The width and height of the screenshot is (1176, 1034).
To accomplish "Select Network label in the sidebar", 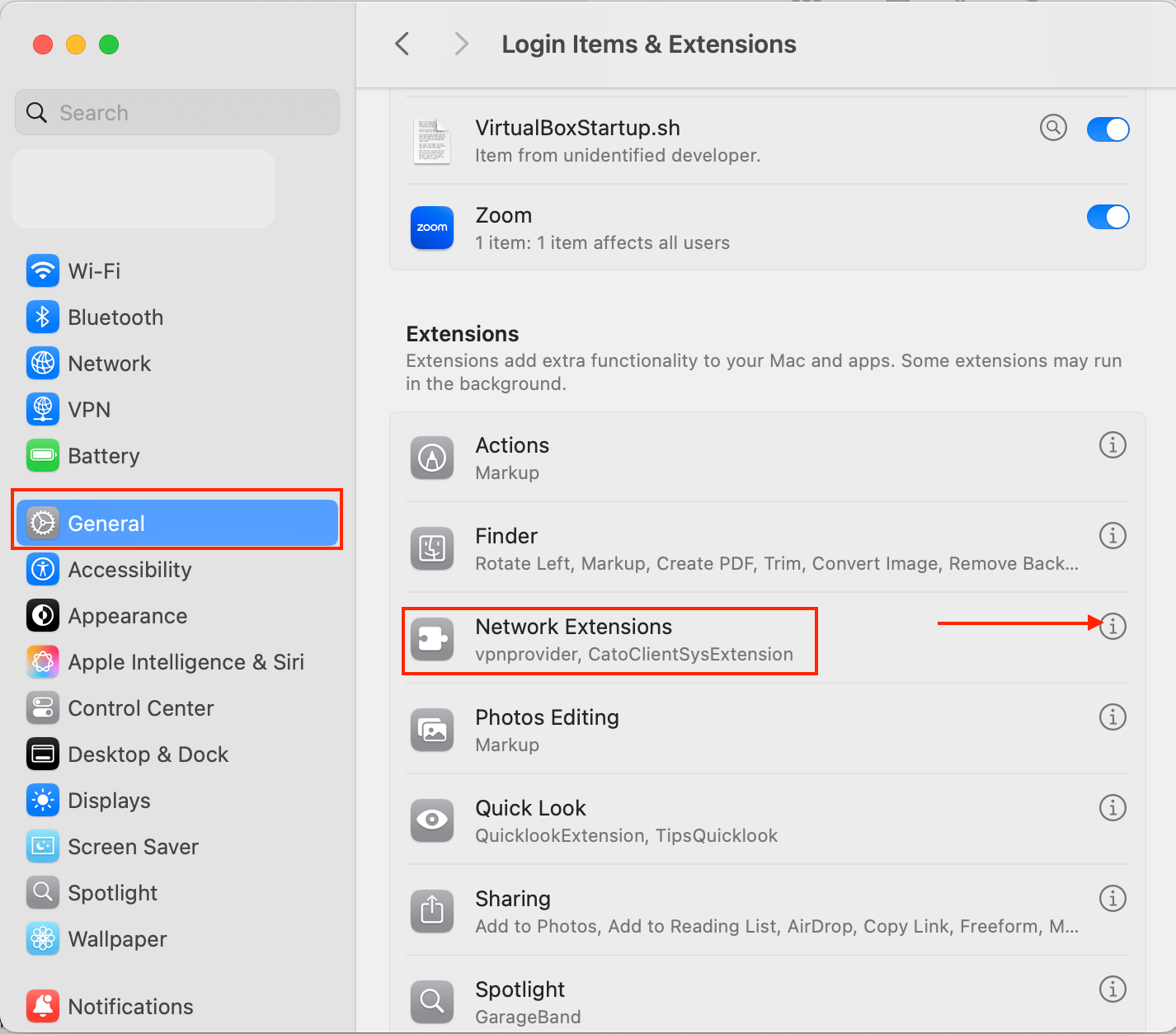I will [x=110, y=364].
